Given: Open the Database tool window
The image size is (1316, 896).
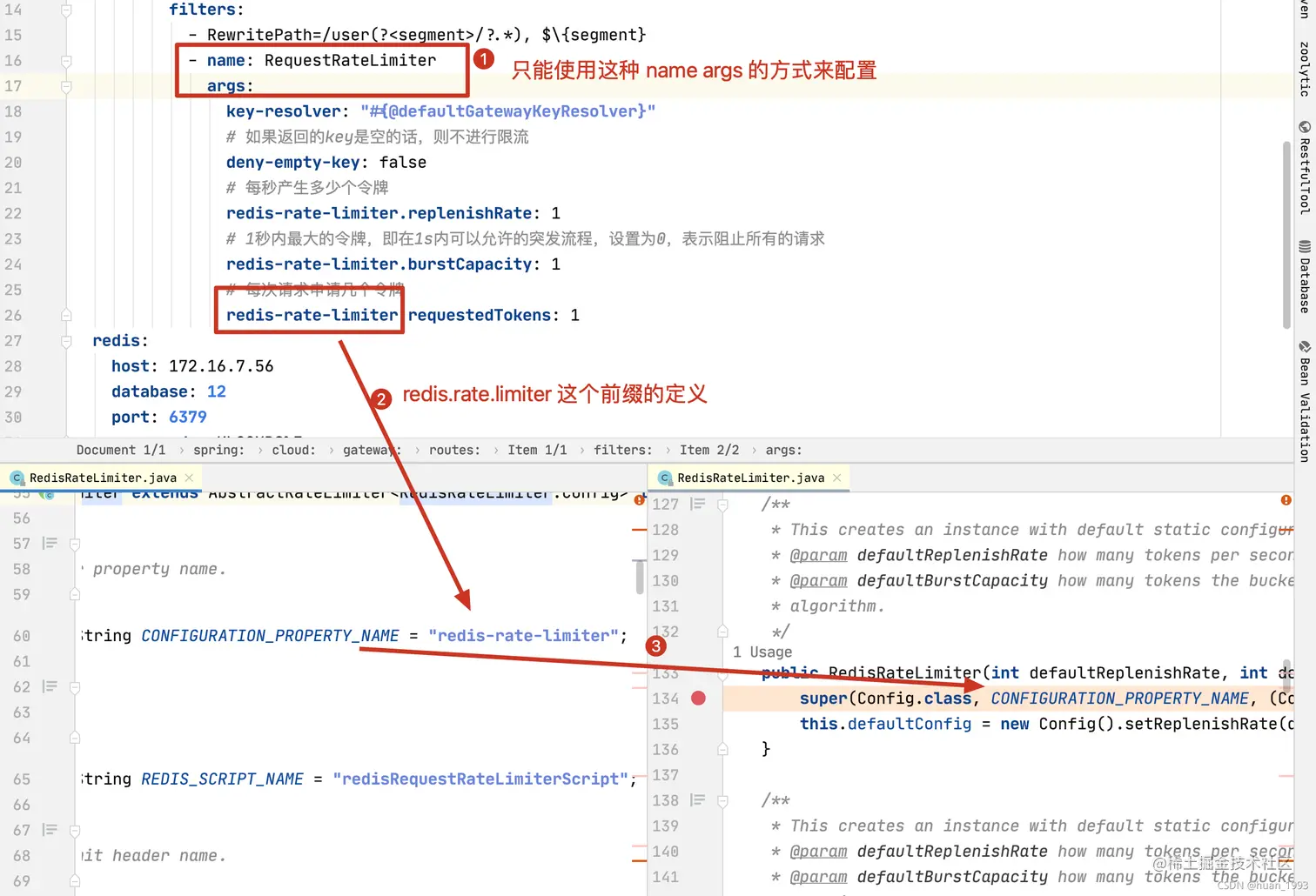Looking at the screenshot, I should click(x=1305, y=276).
